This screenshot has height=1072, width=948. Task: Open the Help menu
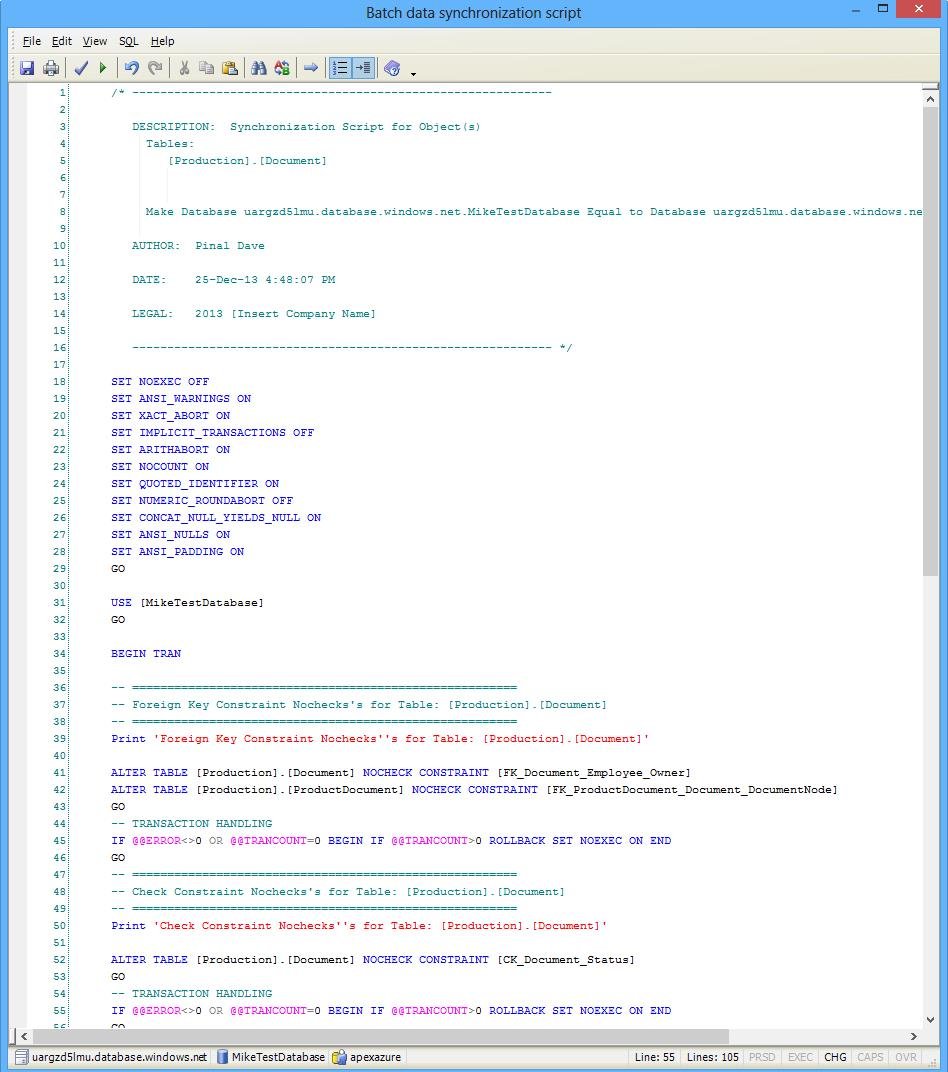point(162,41)
